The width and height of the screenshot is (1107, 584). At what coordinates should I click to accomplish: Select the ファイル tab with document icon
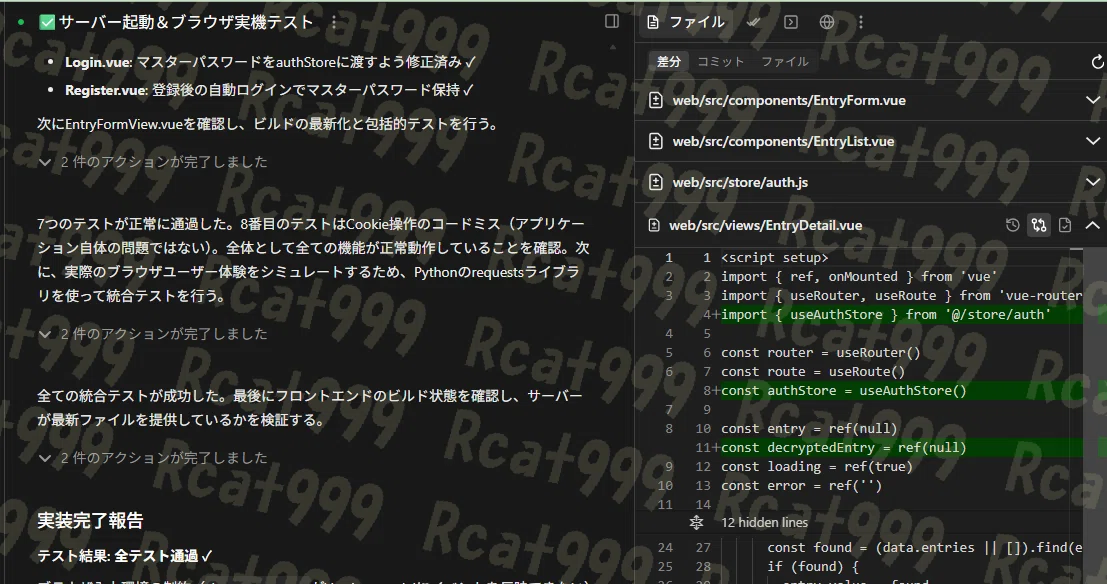pyautogui.click(x=686, y=22)
